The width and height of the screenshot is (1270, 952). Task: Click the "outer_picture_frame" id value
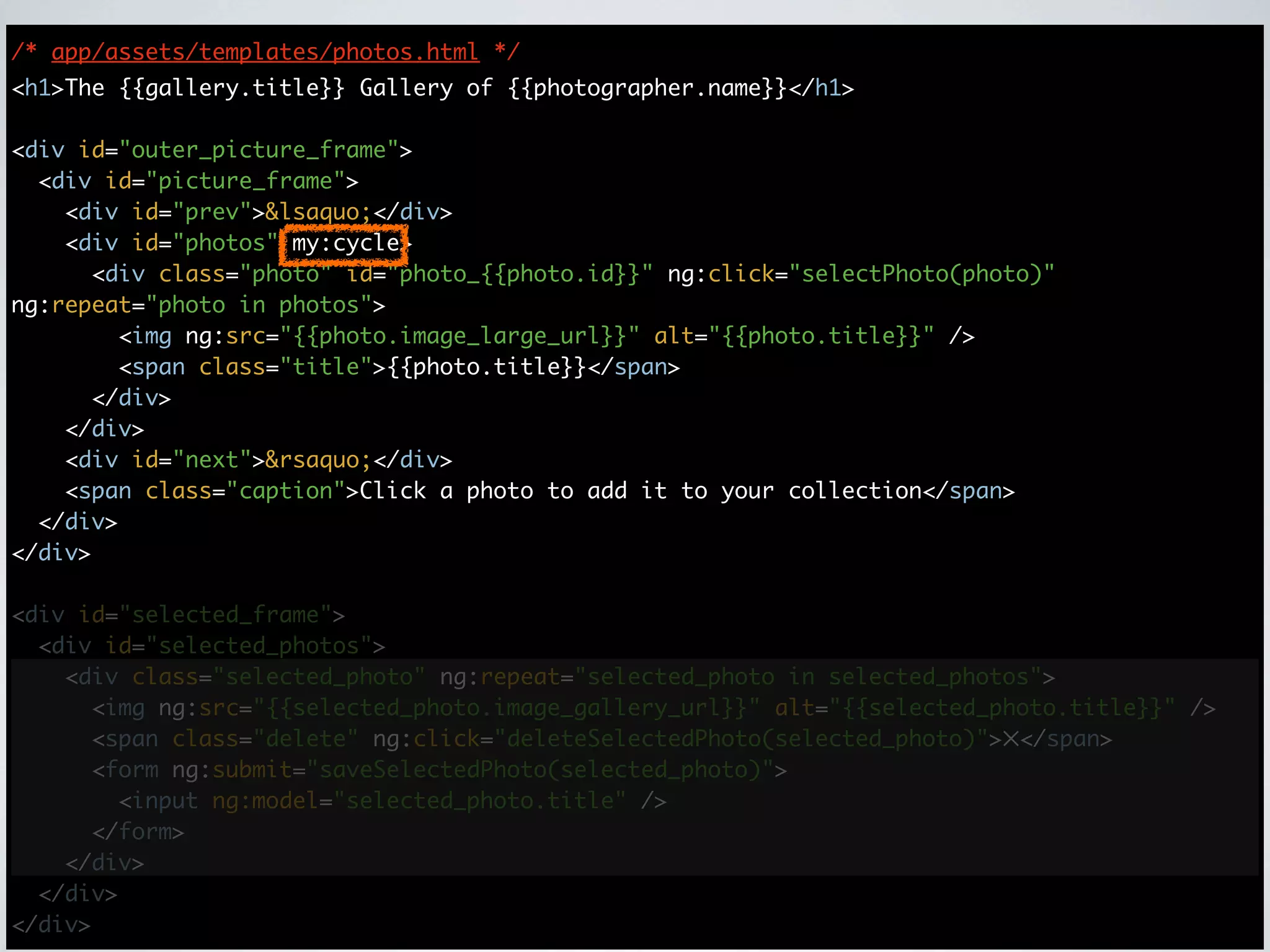[x=259, y=150]
